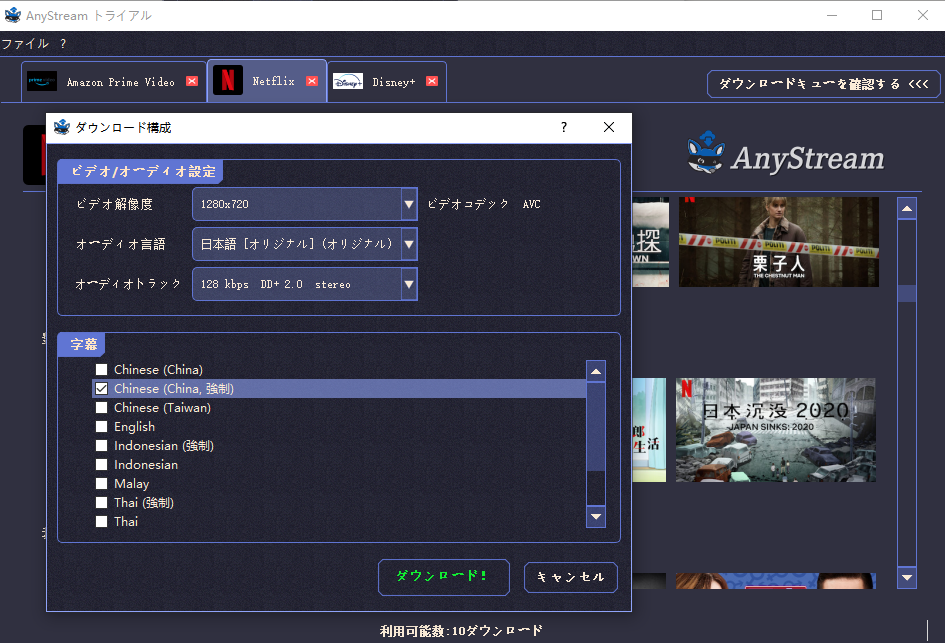
Task: Open the ファイル menu
Action: 25,44
